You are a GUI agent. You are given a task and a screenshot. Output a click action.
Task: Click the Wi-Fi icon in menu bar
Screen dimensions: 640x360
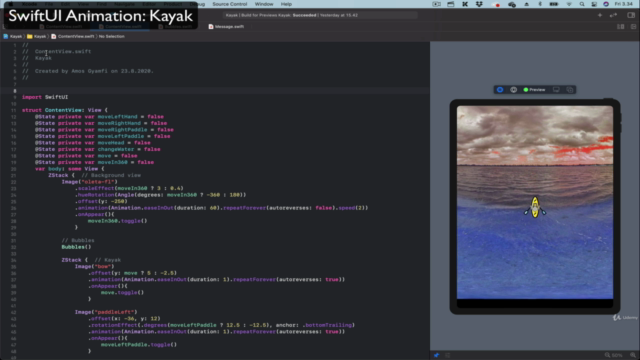tap(569, 4)
